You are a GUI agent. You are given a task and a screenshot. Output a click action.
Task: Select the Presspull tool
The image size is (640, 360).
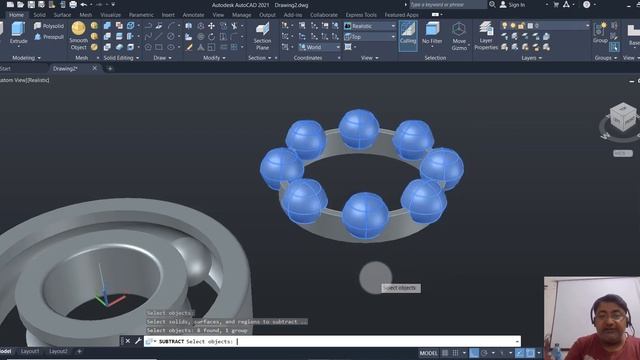(49, 37)
